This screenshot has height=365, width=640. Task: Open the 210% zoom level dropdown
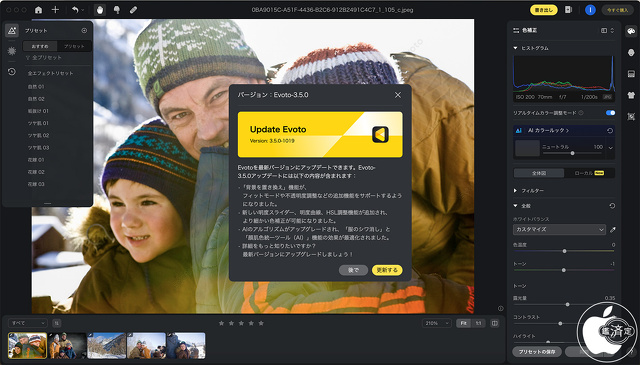point(437,323)
